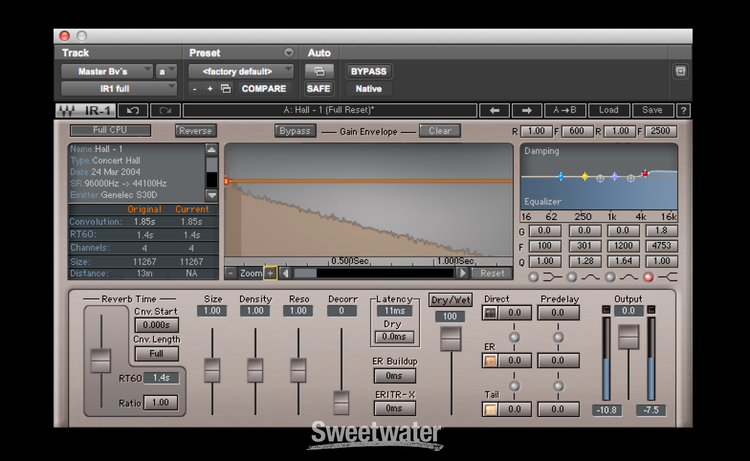750x461 pixels.
Task: Load the previous preset with left arrow
Action: [x=493, y=110]
